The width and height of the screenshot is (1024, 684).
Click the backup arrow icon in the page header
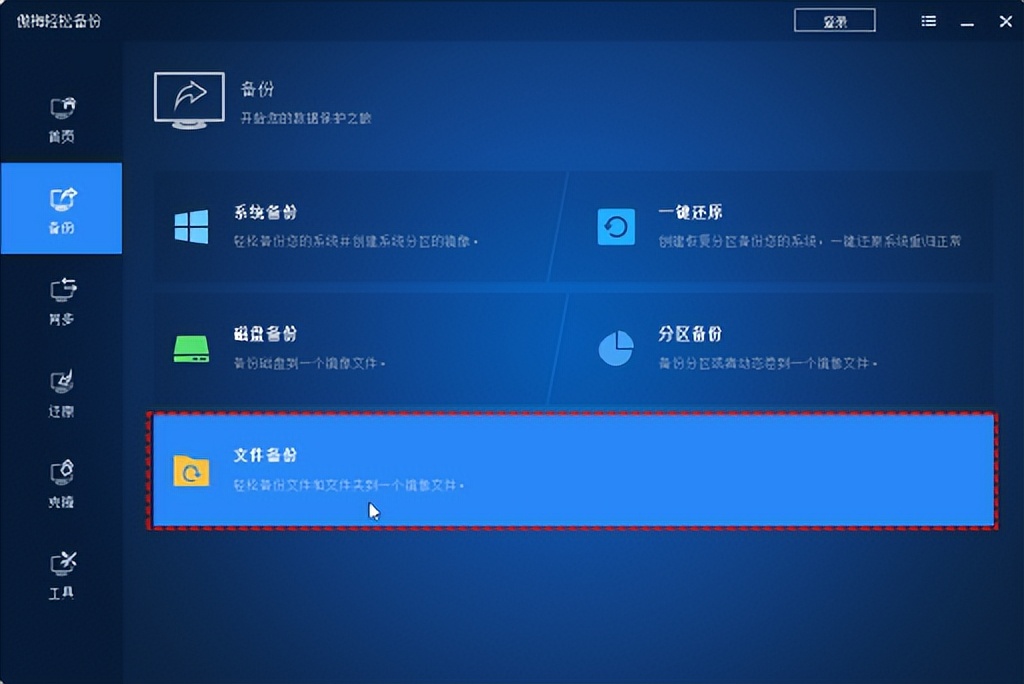(189, 97)
